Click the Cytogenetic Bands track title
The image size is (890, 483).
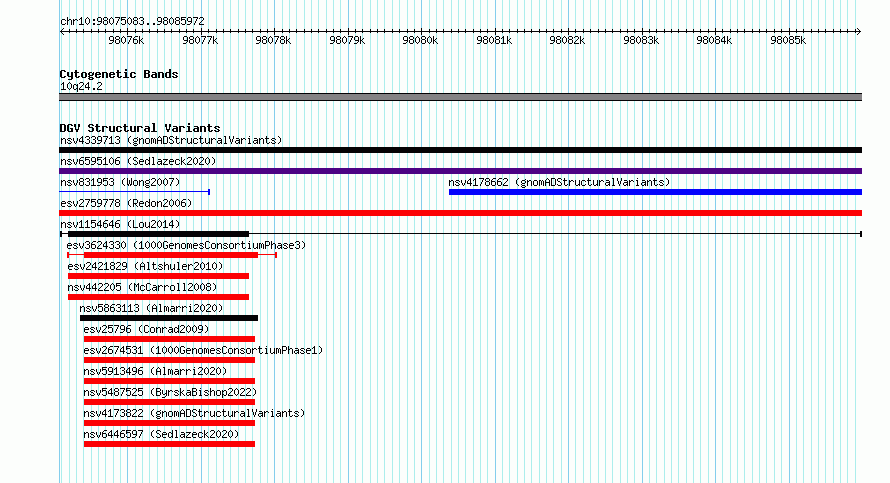119,74
